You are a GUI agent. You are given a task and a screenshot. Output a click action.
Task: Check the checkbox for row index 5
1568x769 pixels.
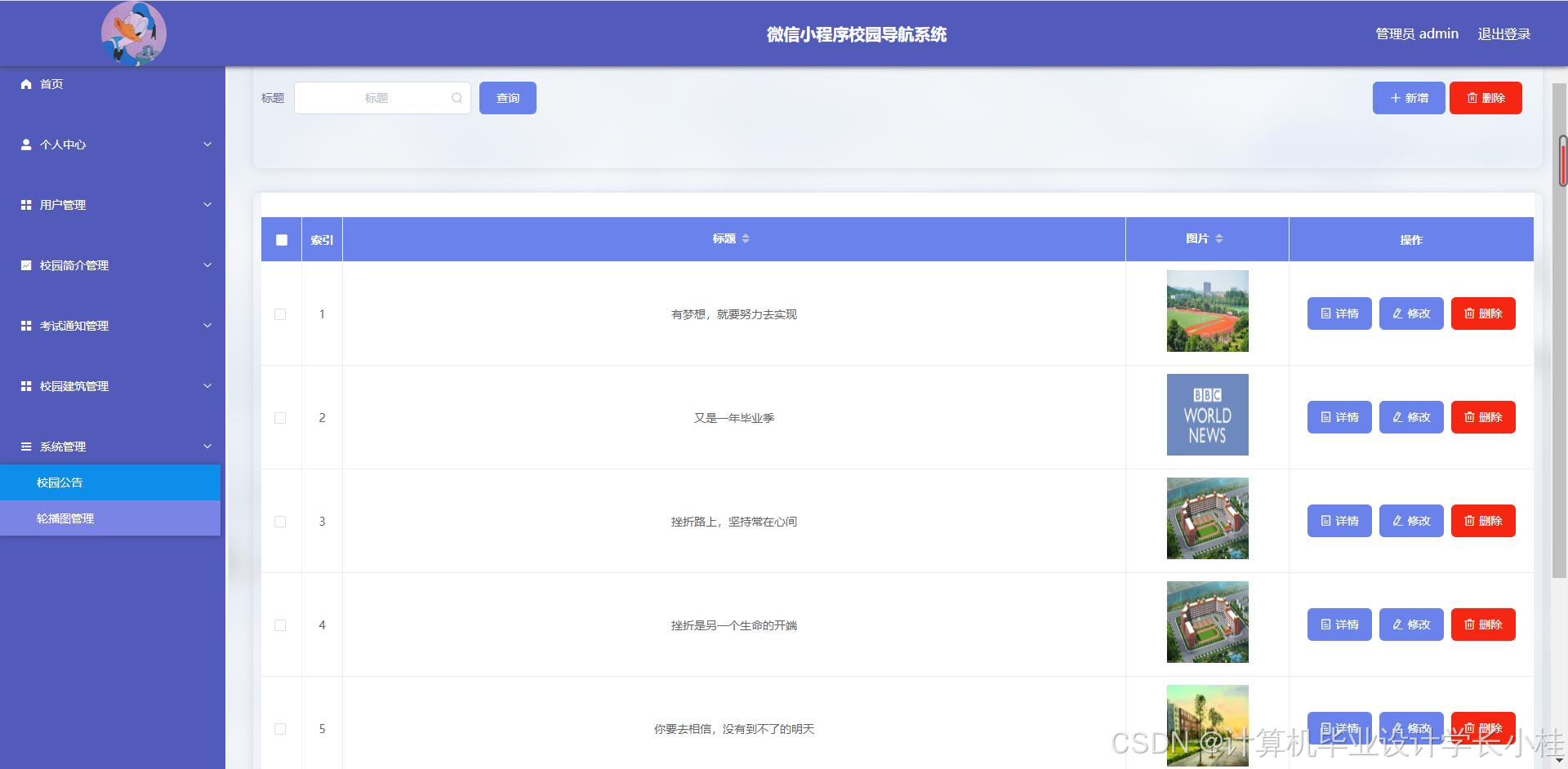pyautogui.click(x=280, y=729)
